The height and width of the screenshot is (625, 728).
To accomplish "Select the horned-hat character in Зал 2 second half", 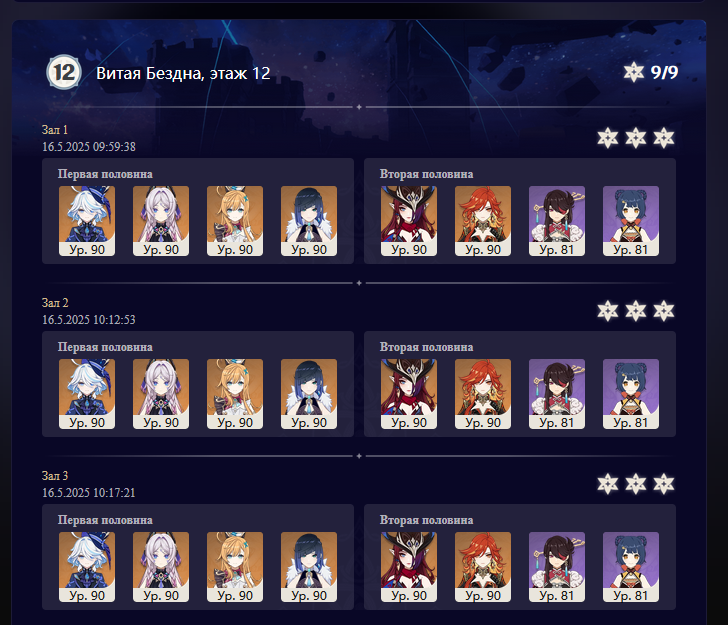I will (409, 394).
